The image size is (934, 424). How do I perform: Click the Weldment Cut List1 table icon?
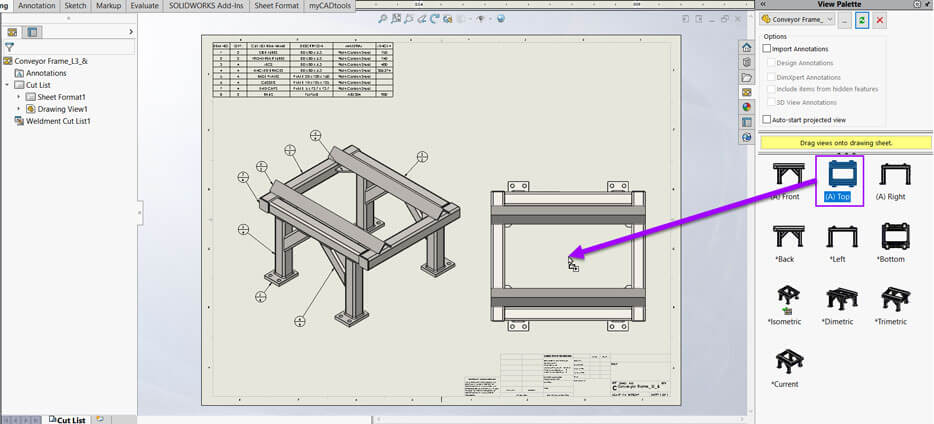[x=19, y=121]
